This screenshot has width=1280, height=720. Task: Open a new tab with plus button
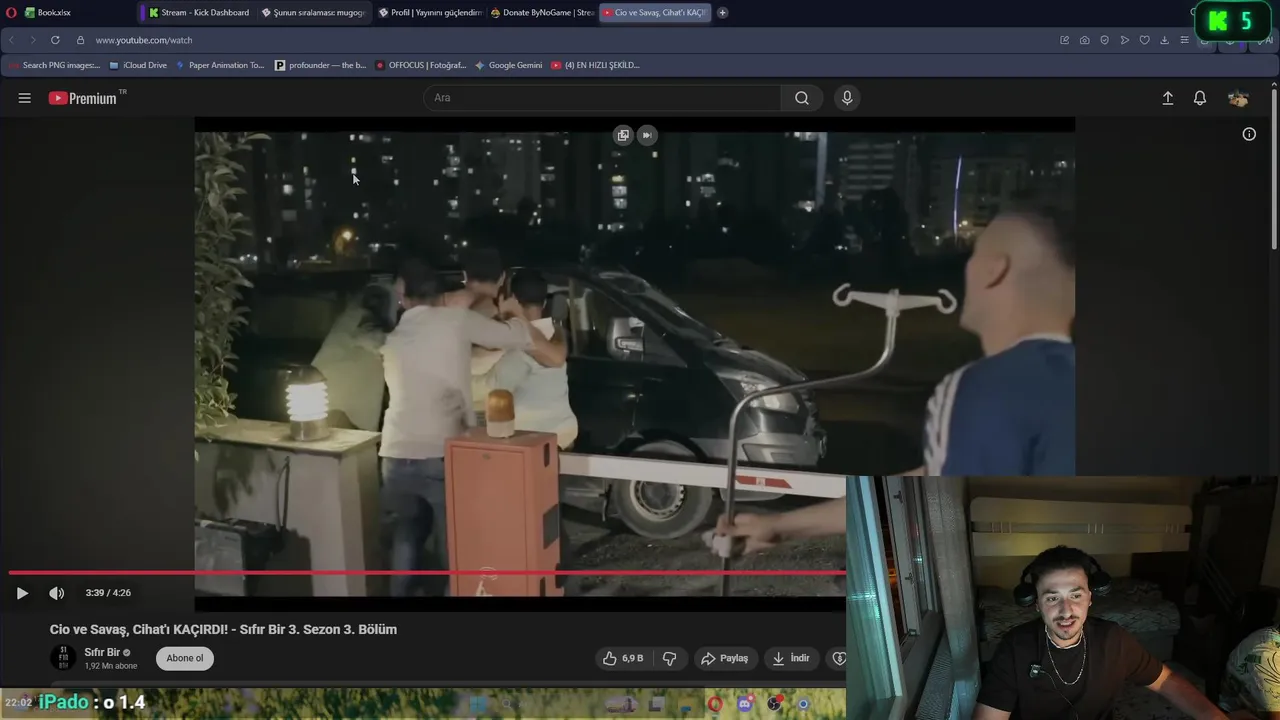(x=723, y=13)
